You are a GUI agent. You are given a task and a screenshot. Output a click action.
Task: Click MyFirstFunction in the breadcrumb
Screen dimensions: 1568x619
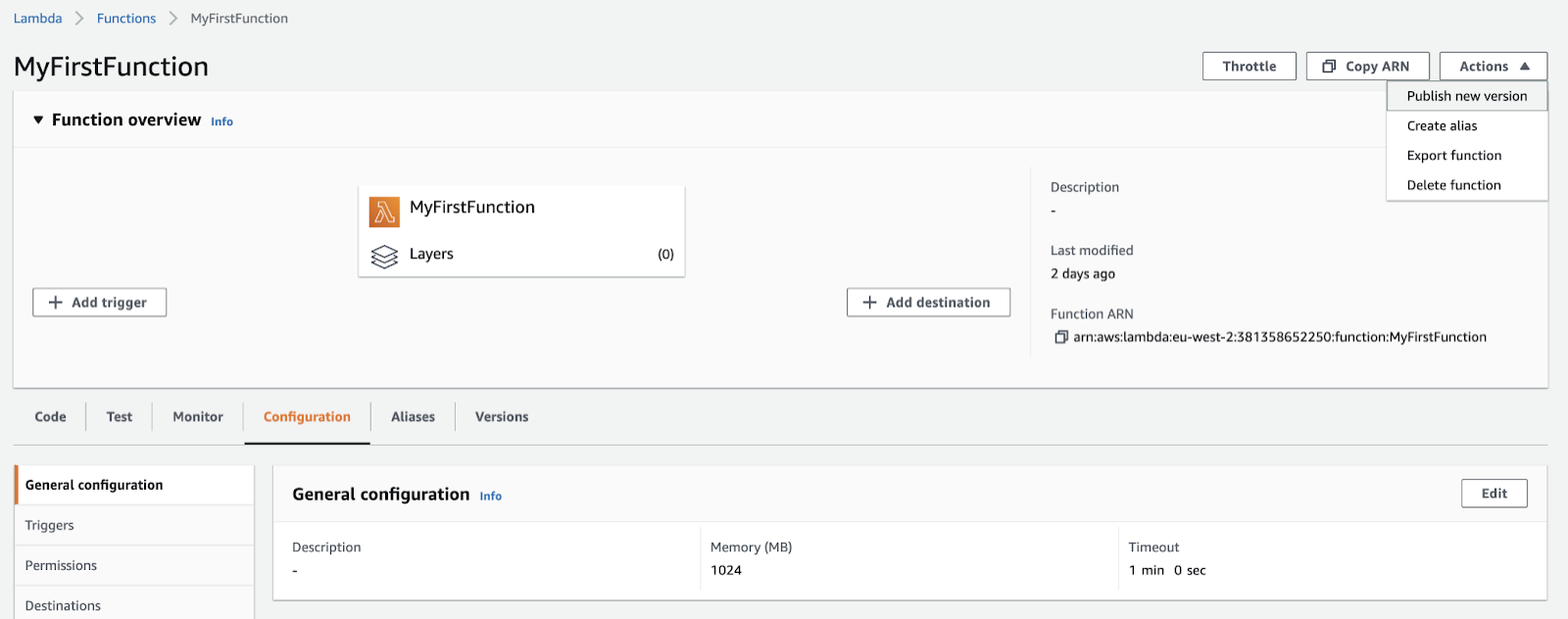click(x=239, y=19)
